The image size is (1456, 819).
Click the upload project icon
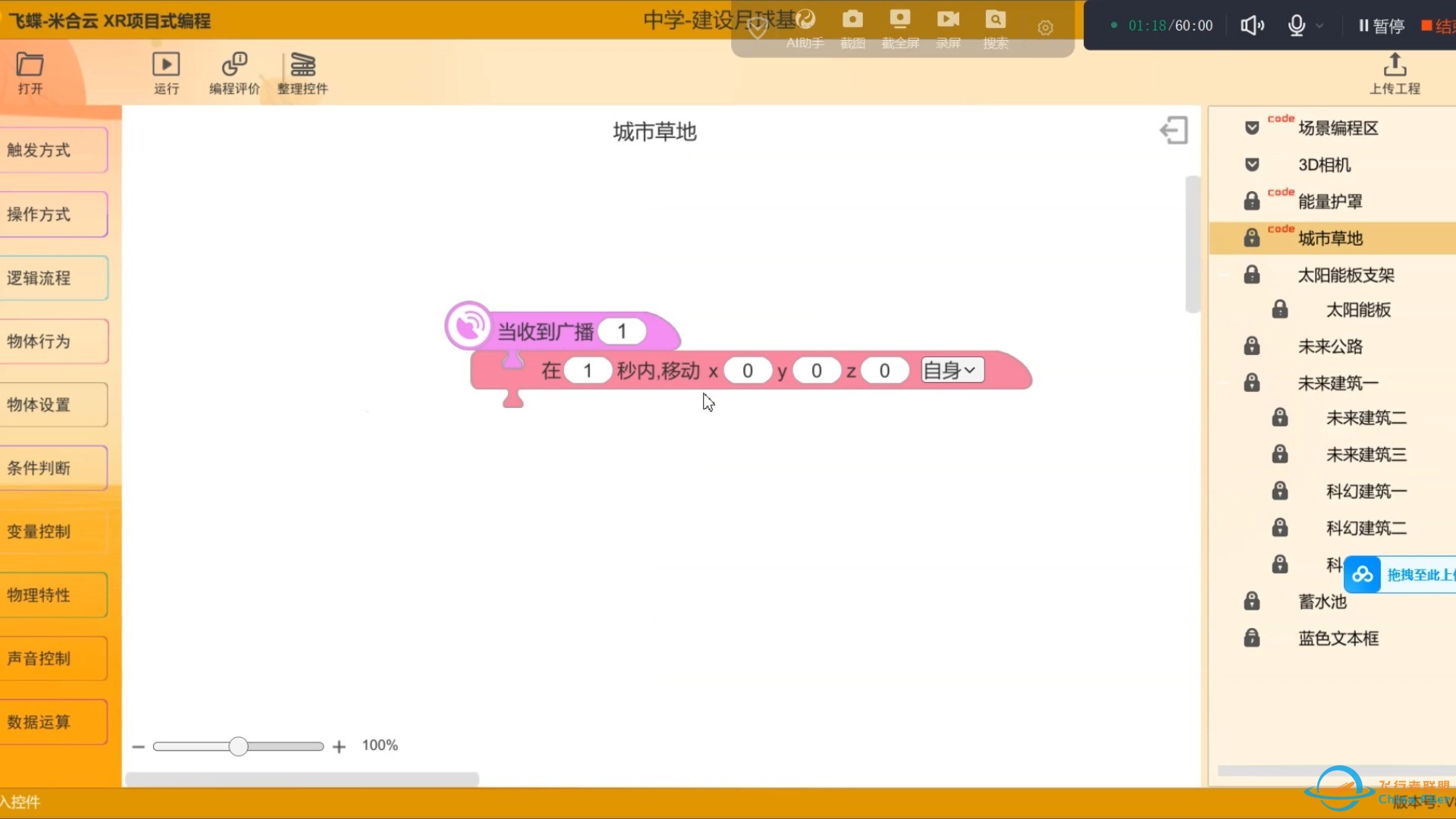click(1395, 65)
